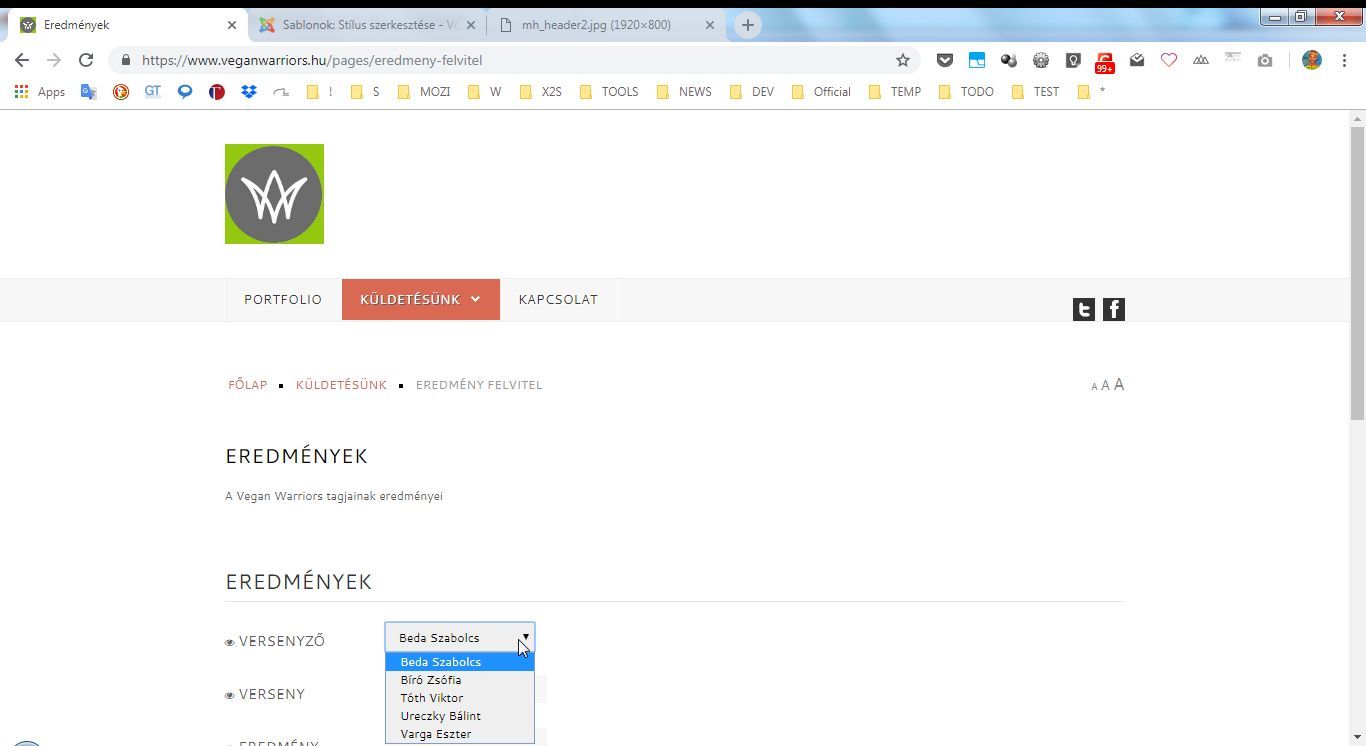Open the Kapcsolat page link
The height and width of the screenshot is (746, 1366).
point(558,299)
